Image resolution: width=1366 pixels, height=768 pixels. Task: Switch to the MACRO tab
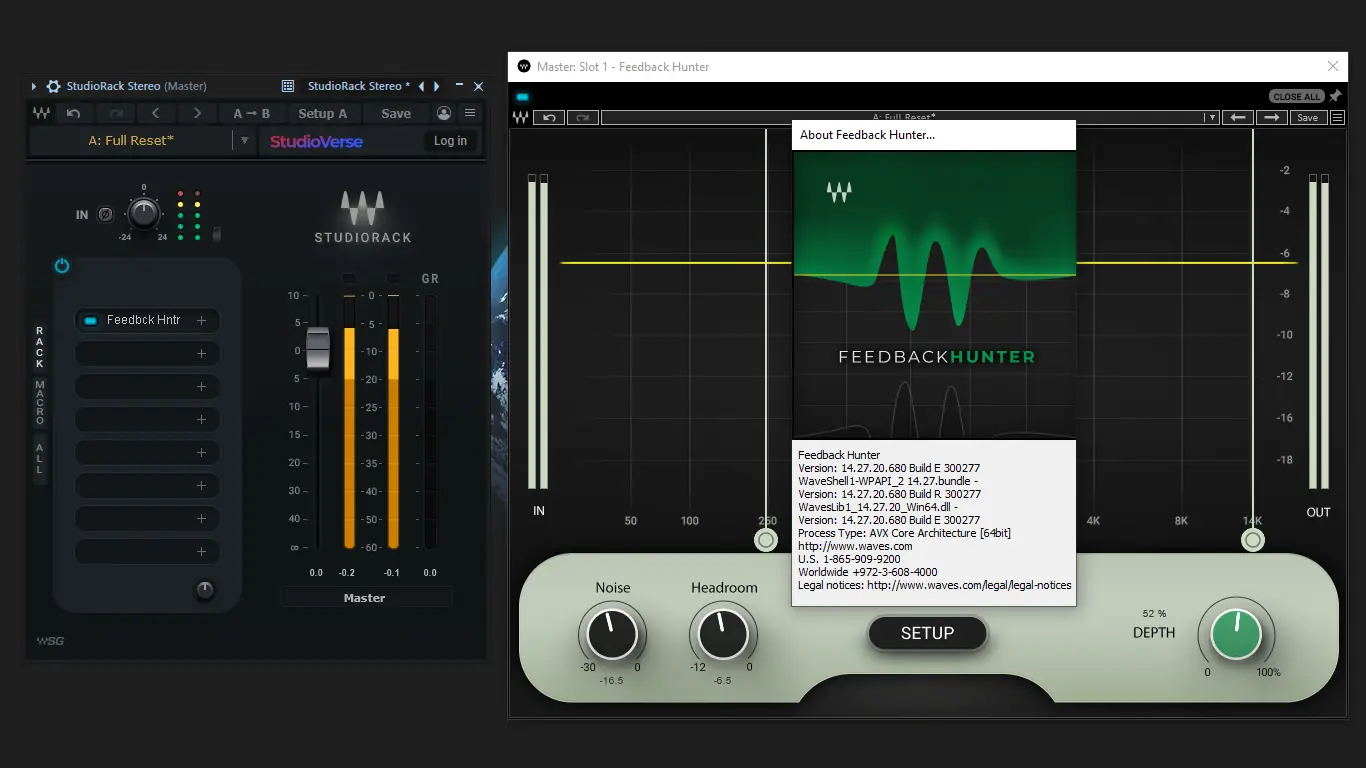click(40, 403)
